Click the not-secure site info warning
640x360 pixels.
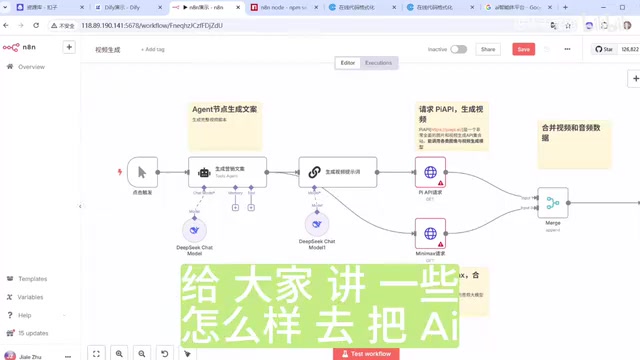(x=63, y=26)
